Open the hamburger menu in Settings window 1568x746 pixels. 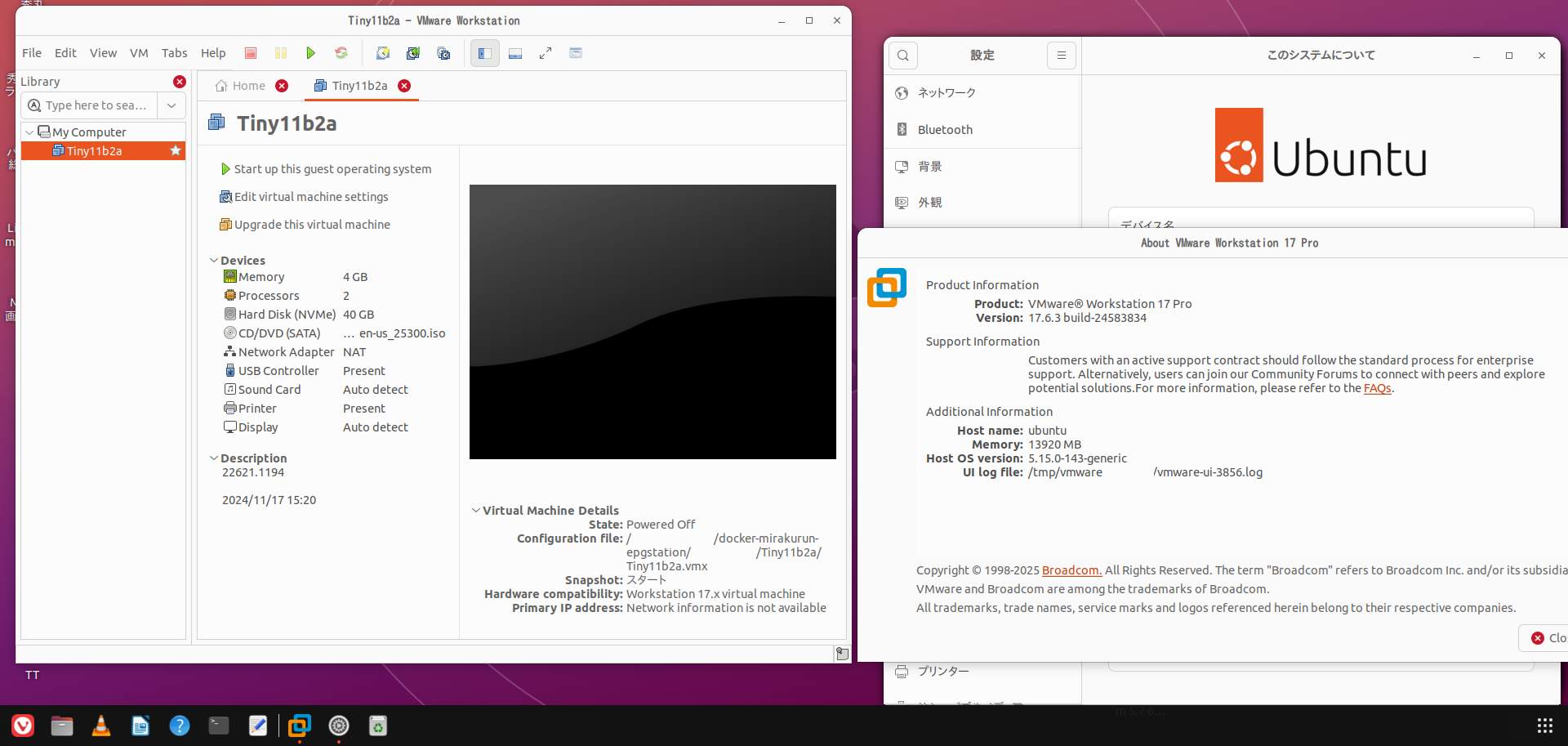click(x=1061, y=56)
